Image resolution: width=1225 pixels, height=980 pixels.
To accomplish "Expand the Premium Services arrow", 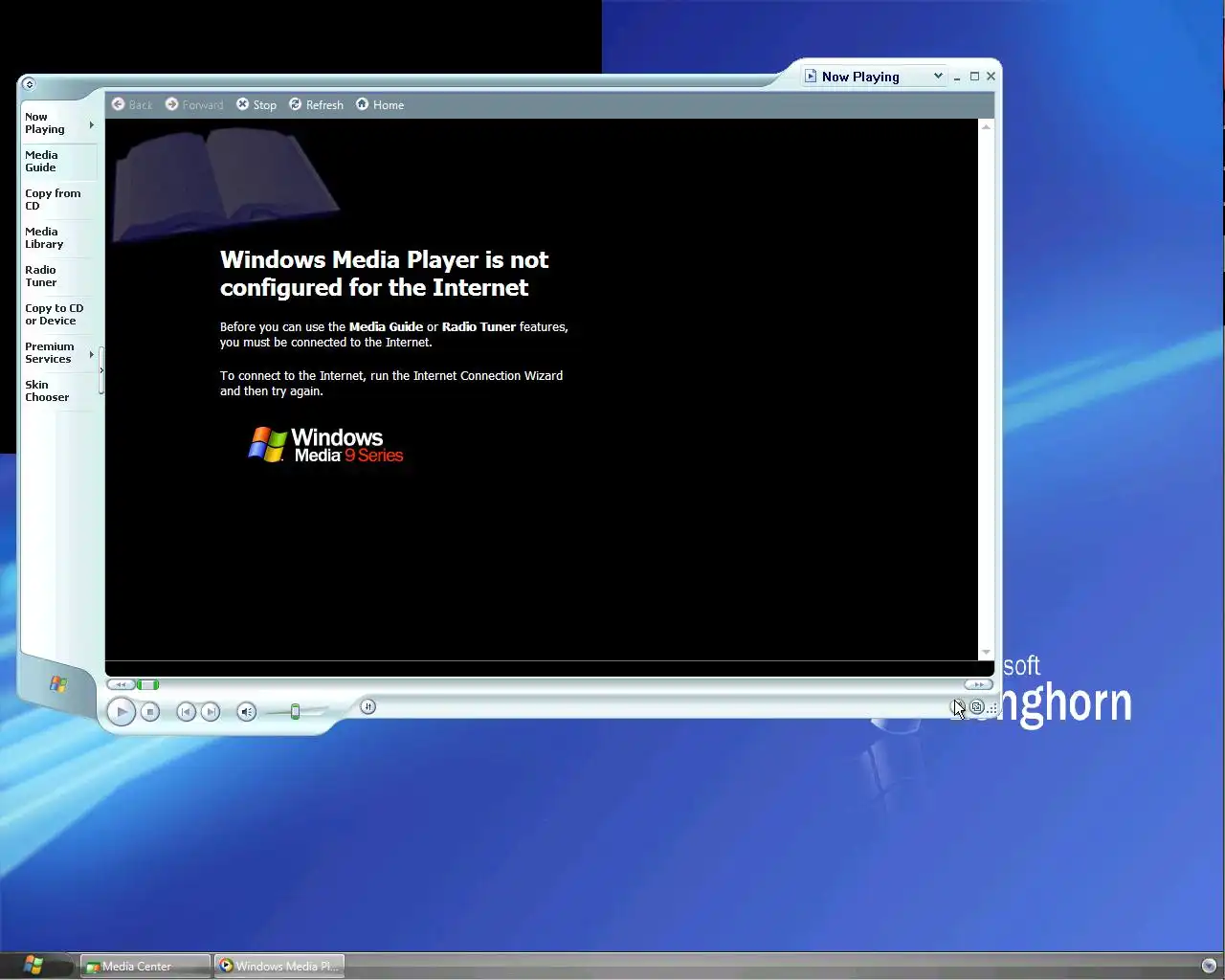I will [x=92, y=354].
